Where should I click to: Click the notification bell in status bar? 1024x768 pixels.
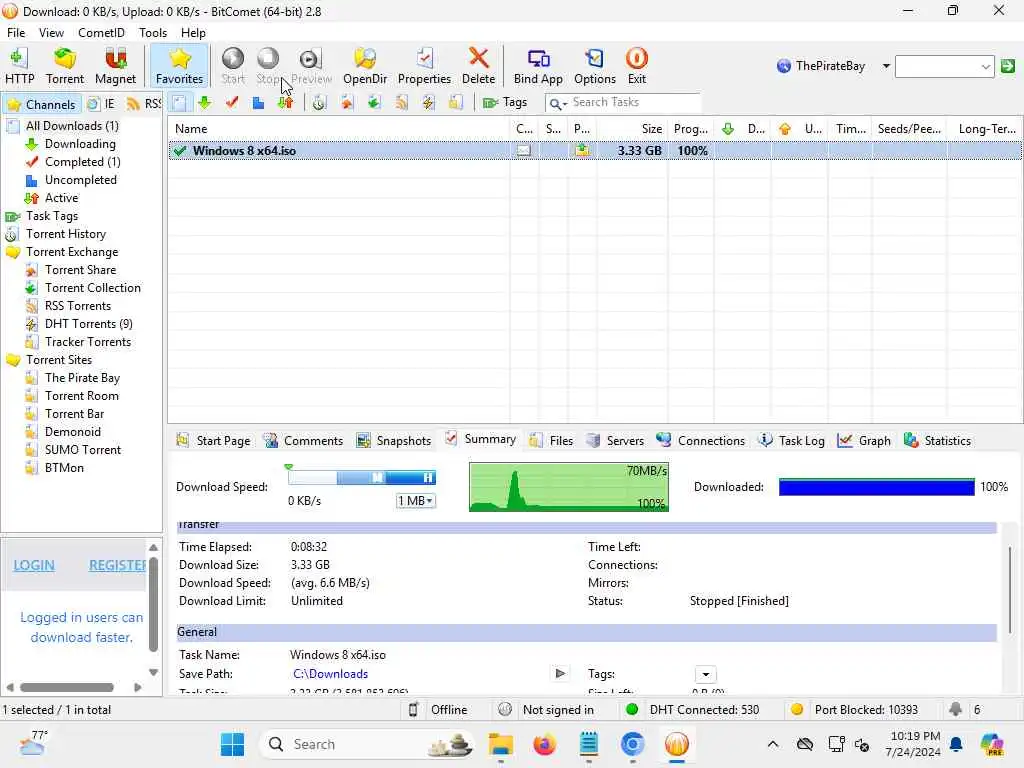click(x=955, y=709)
